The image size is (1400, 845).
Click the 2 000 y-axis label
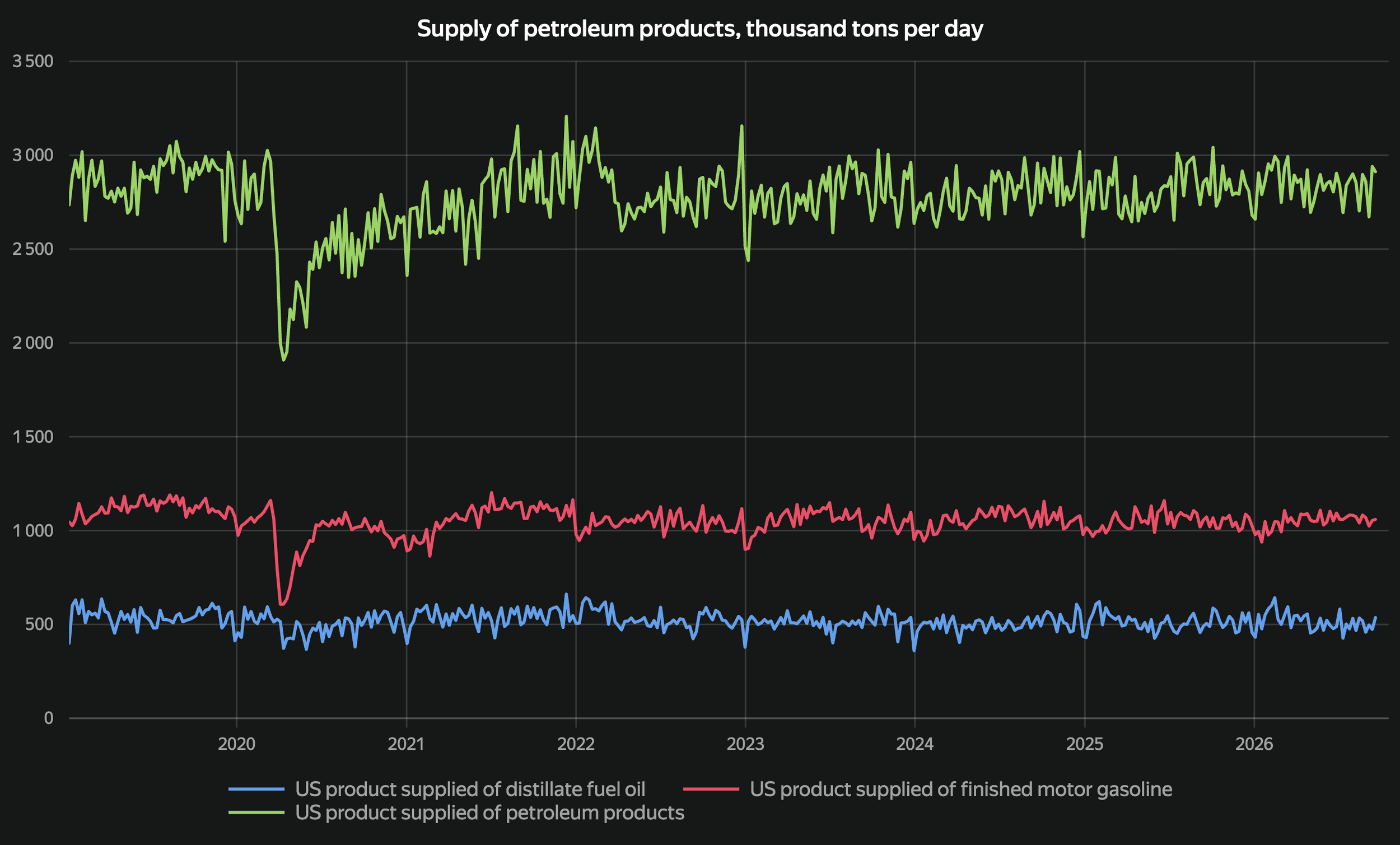coord(33,343)
